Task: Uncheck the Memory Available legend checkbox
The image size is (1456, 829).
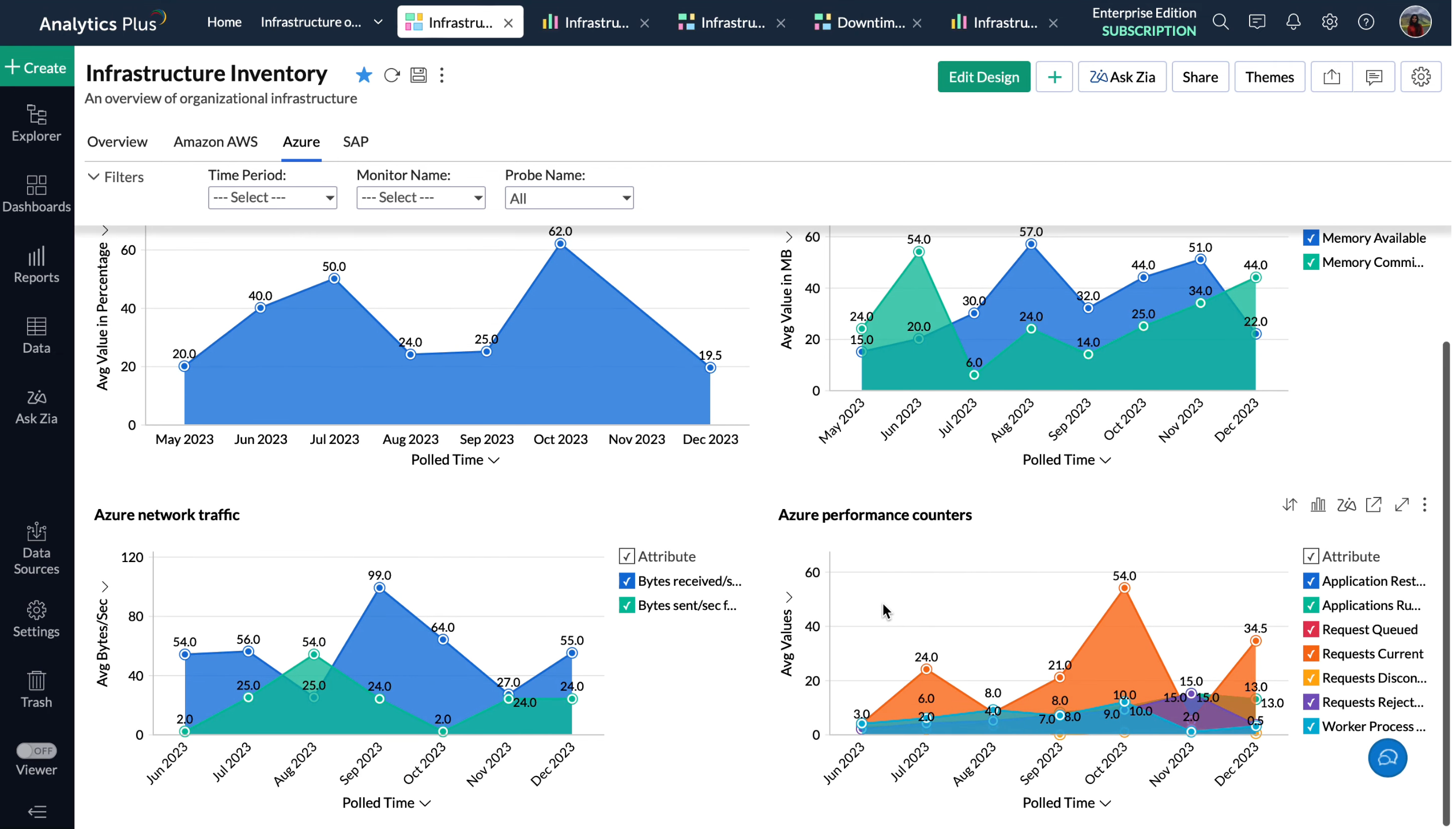Action: pyautogui.click(x=1310, y=238)
